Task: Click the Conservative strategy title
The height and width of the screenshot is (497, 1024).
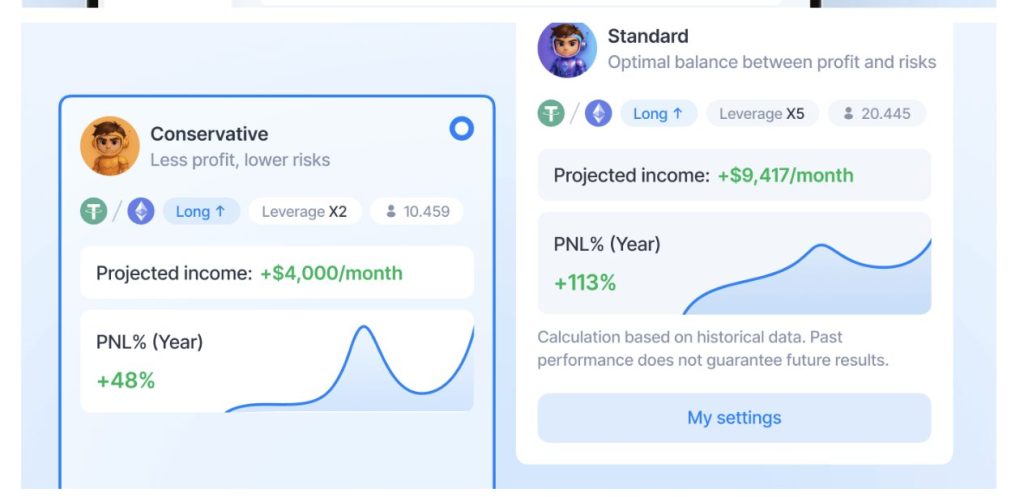Action: [x=209, y=134]
